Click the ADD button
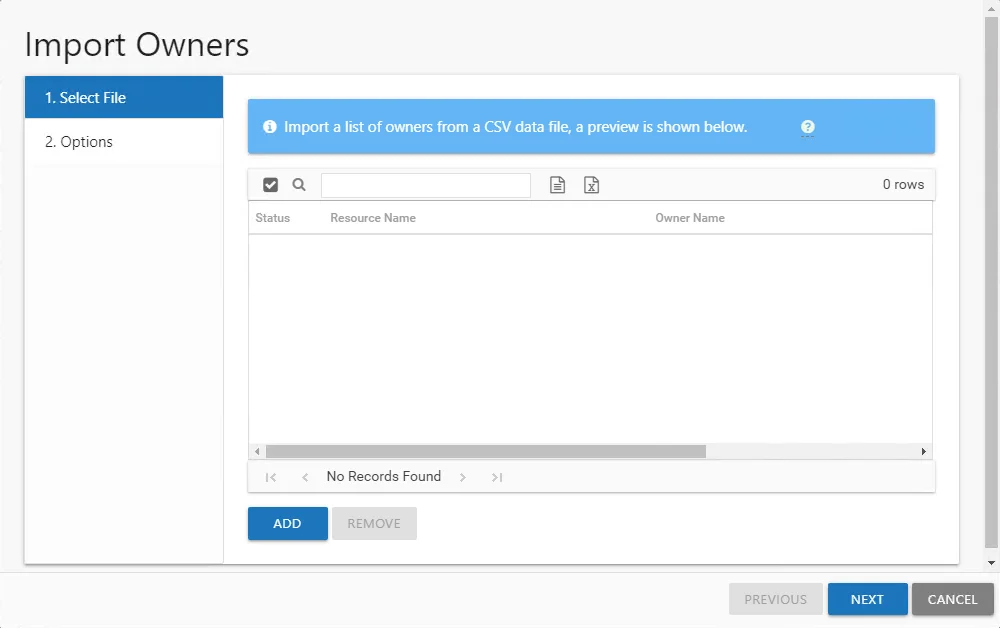The width and height of the screenshot is (1000, 628). click(x=288, y=523)
